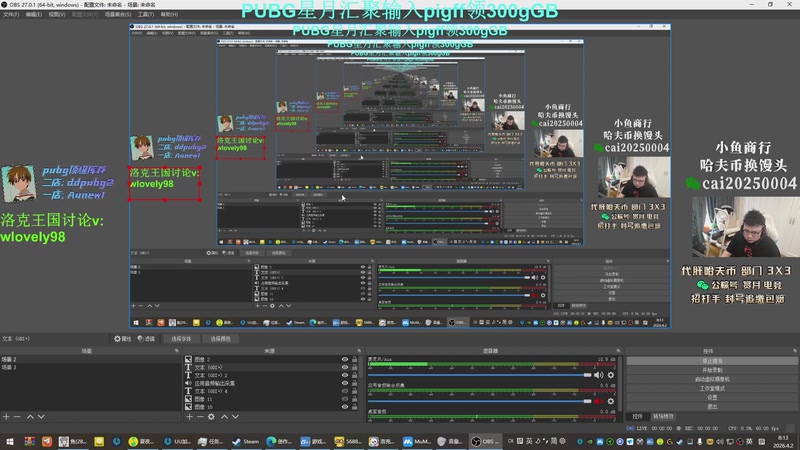Click the microphone icon in system tray

699,441
